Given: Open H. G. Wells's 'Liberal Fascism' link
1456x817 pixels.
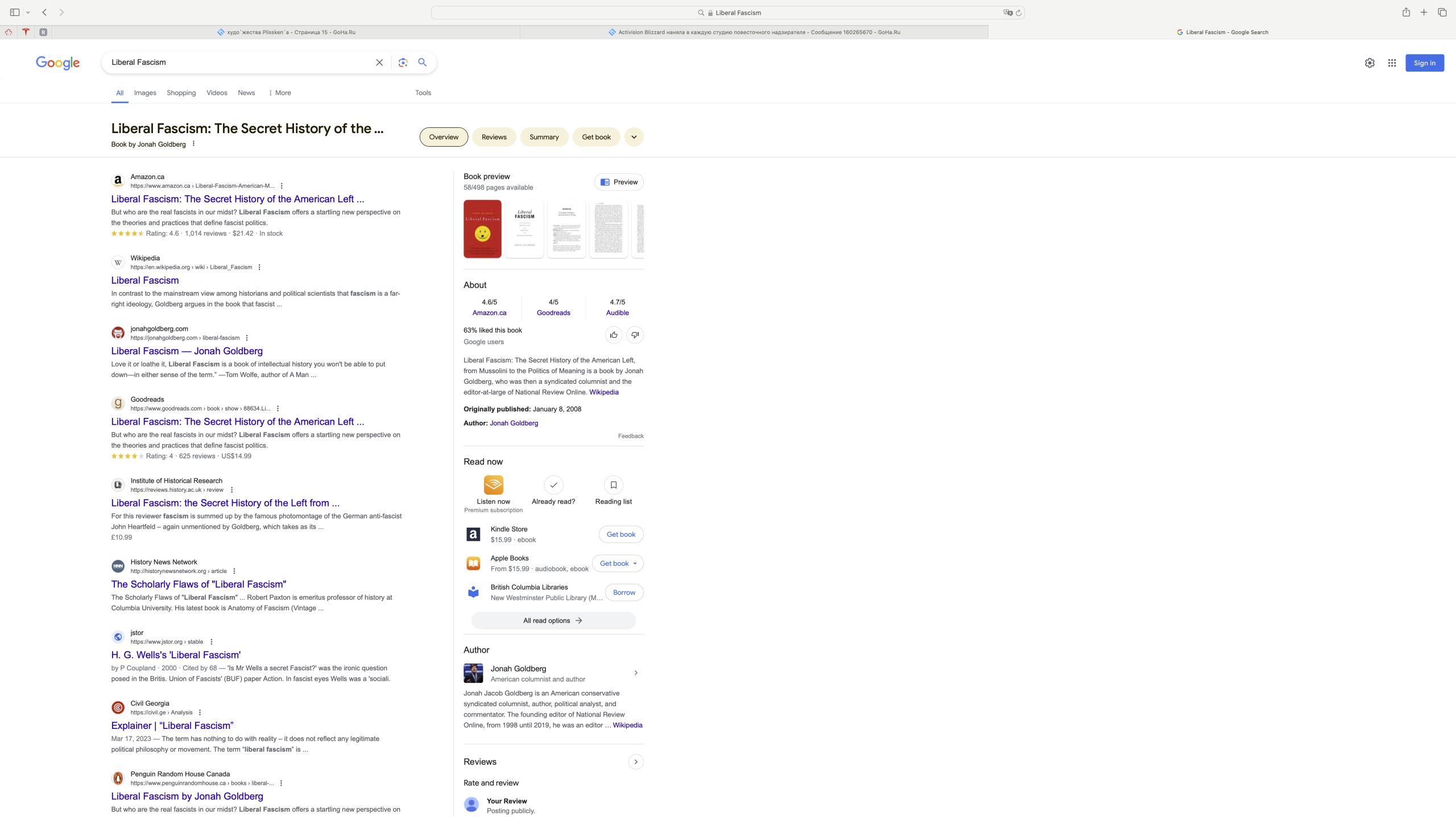Looking at the screenshot, I should tap(176, 655).
